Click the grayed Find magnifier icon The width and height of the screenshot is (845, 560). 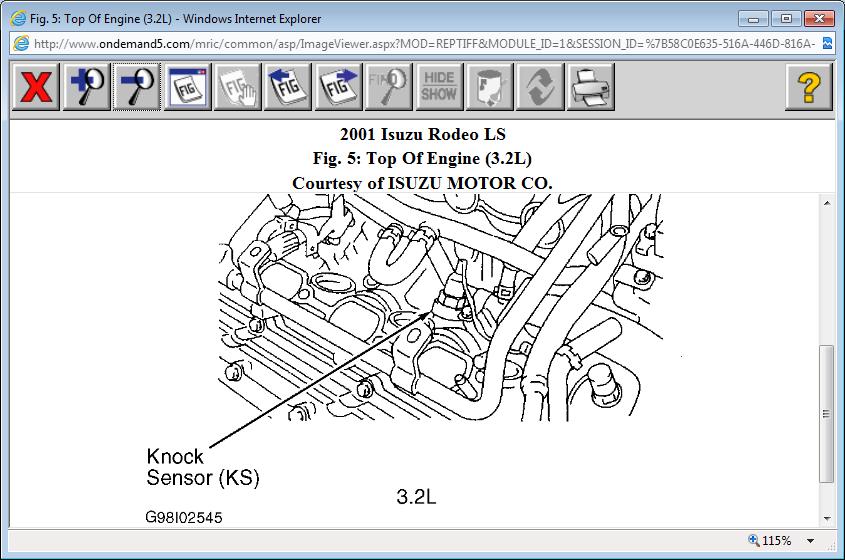(x=389, y=87)
